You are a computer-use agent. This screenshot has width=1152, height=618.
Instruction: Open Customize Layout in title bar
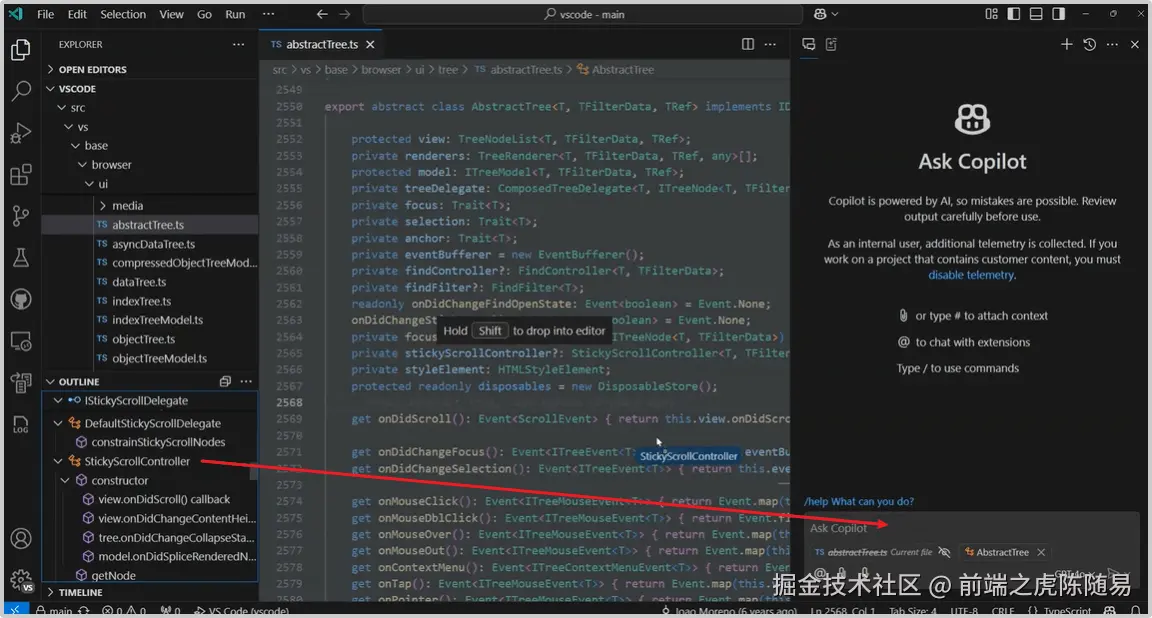[x=991, y=14]
